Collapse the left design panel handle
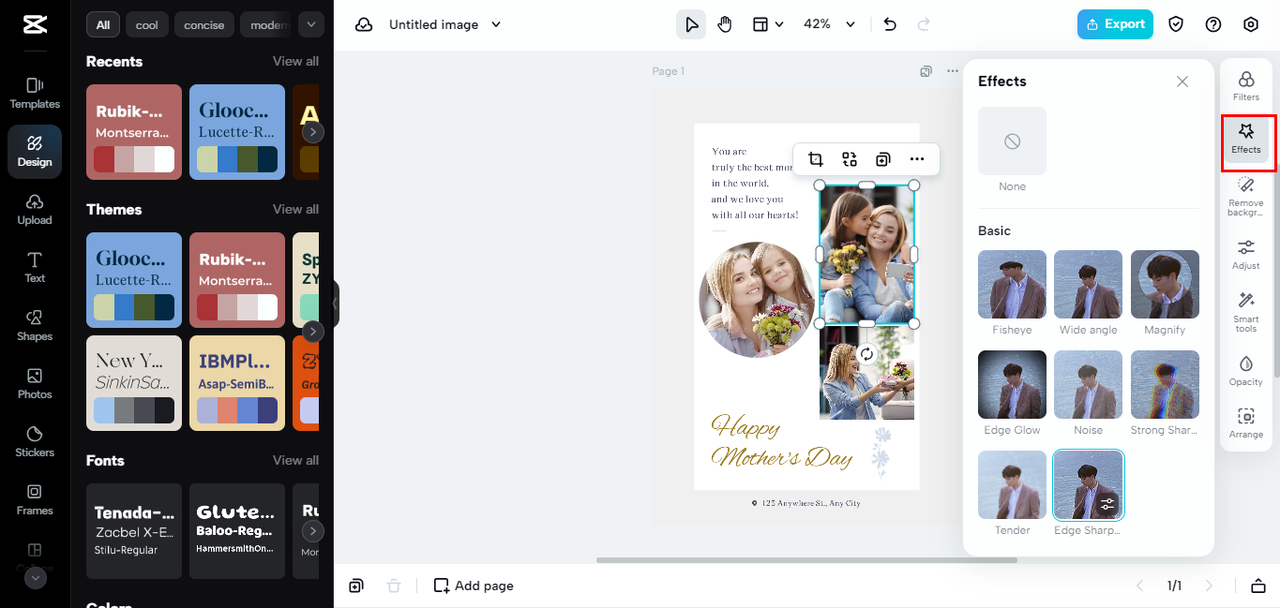The width and height of the screenshot is (1280, 608). click(336, 304)
